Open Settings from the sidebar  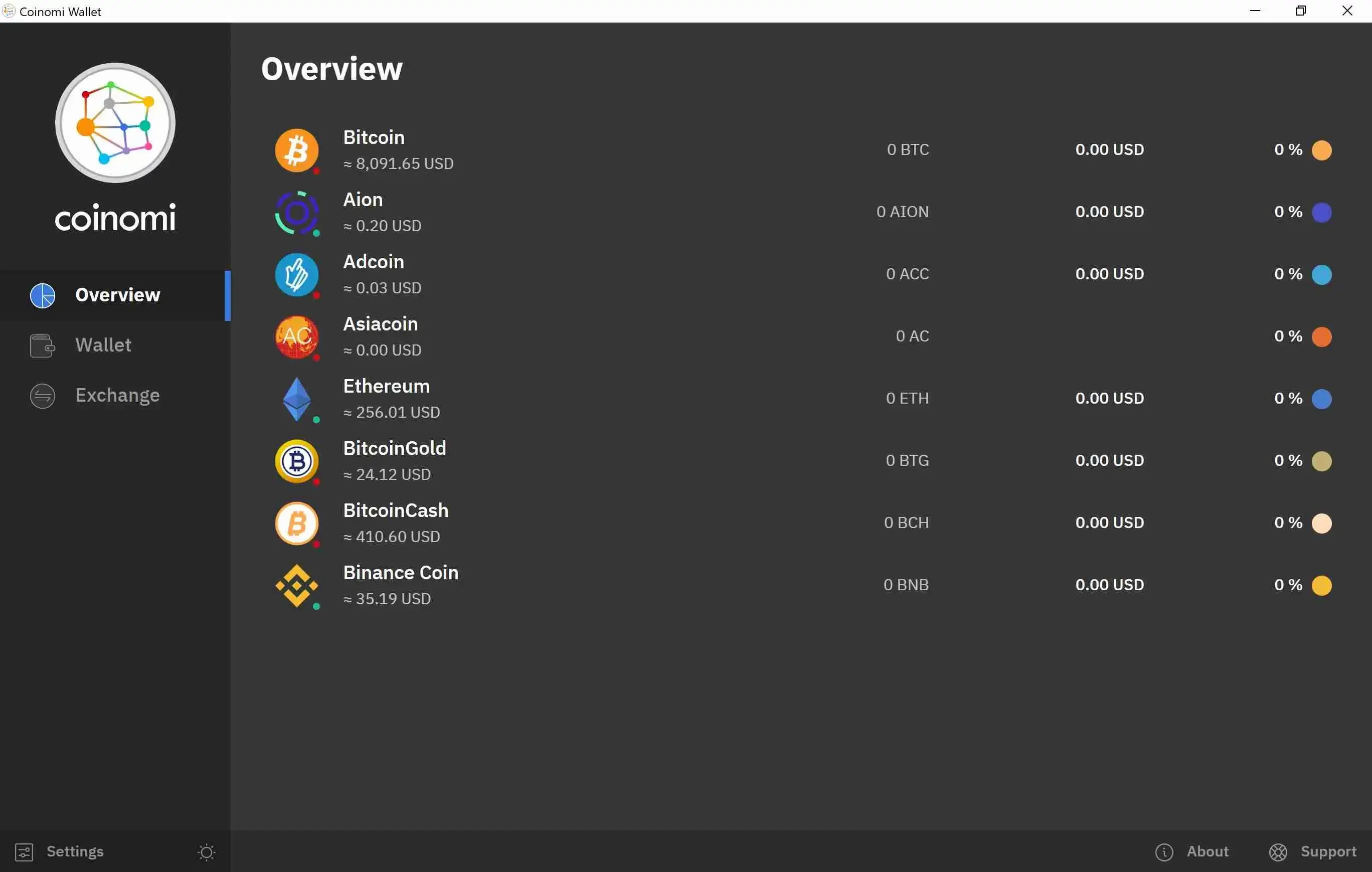click(59, 851)
